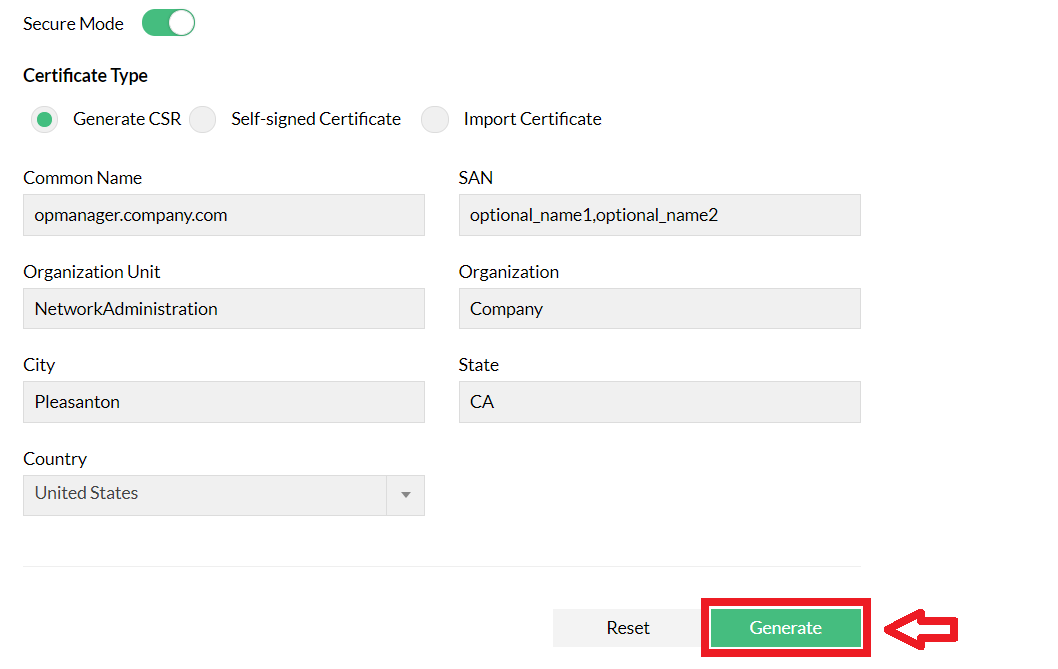Open the Country combo box showing United States
This screenshot has height=669, width=1058.
click(x=204, y=495)
